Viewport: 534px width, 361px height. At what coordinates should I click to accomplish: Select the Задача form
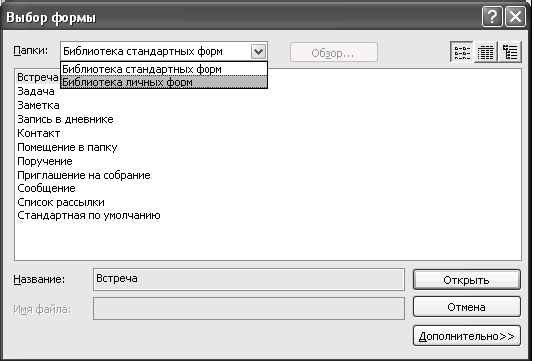(x=36, y=91)
